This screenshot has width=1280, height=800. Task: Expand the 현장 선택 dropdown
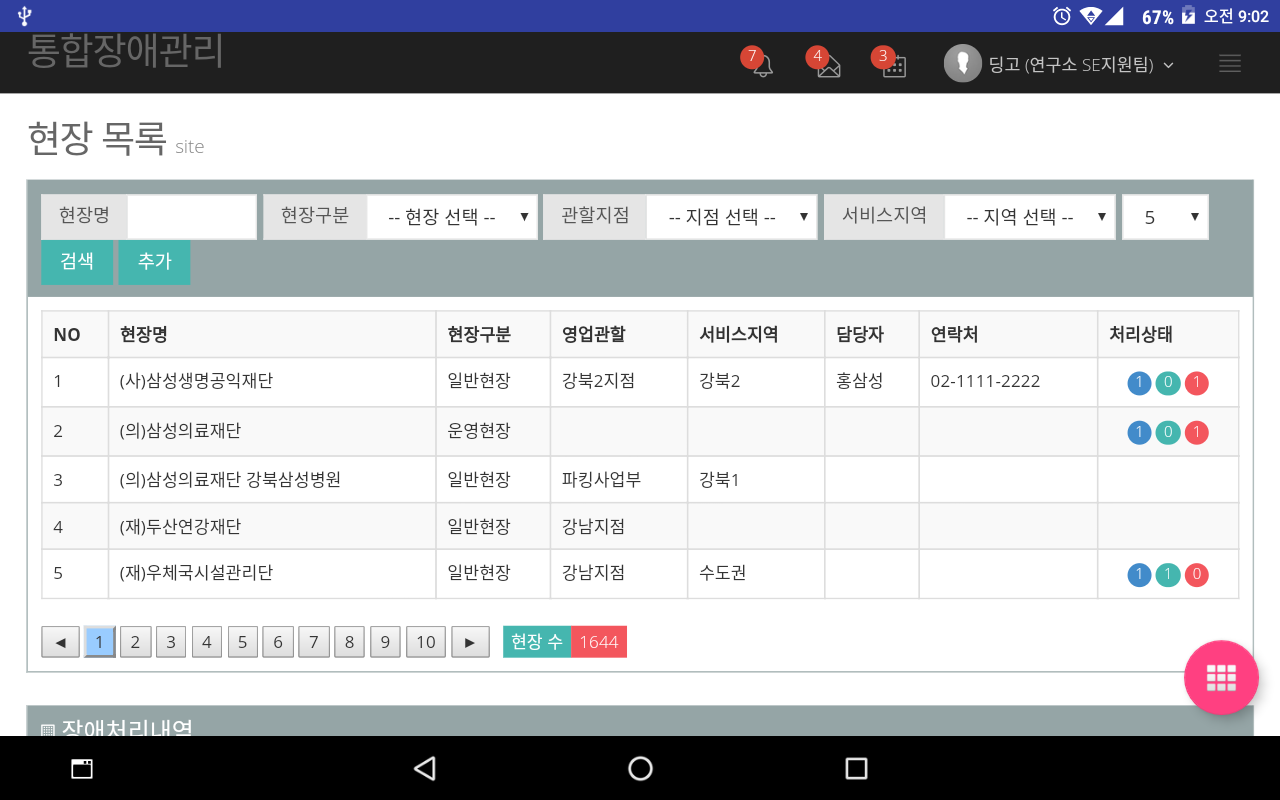coord(452,217)
